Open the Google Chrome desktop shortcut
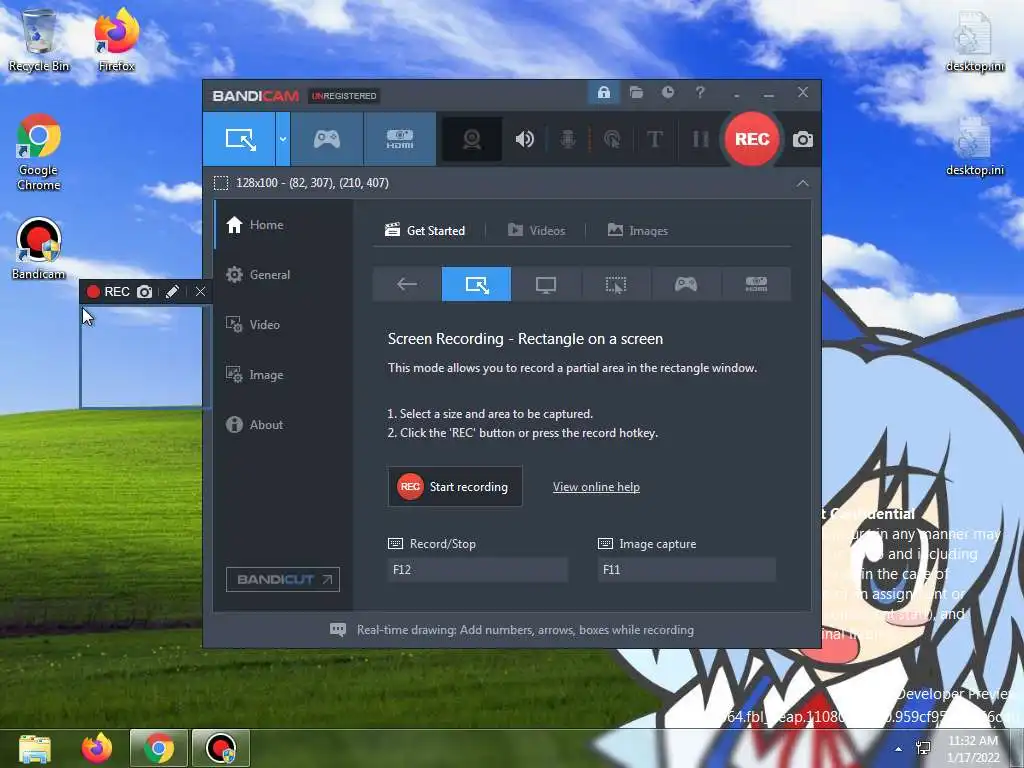The height and width of the screenshot is (768, 1024). tap(39, 153)
